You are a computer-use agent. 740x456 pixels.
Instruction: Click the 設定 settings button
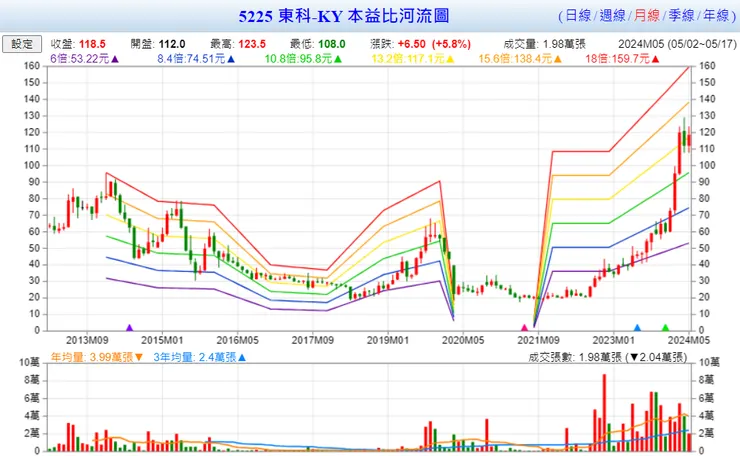[x=22, y=44]
